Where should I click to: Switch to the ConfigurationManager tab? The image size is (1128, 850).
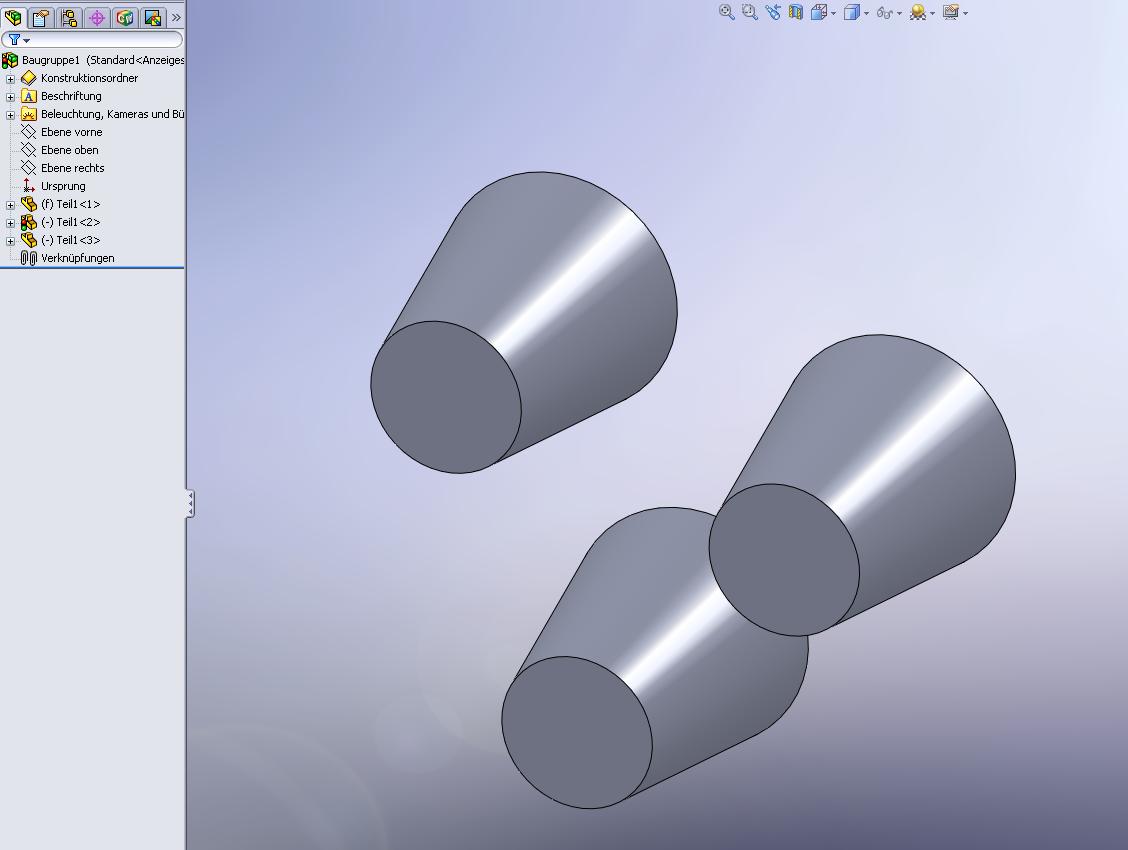click(x=69, y=17)
